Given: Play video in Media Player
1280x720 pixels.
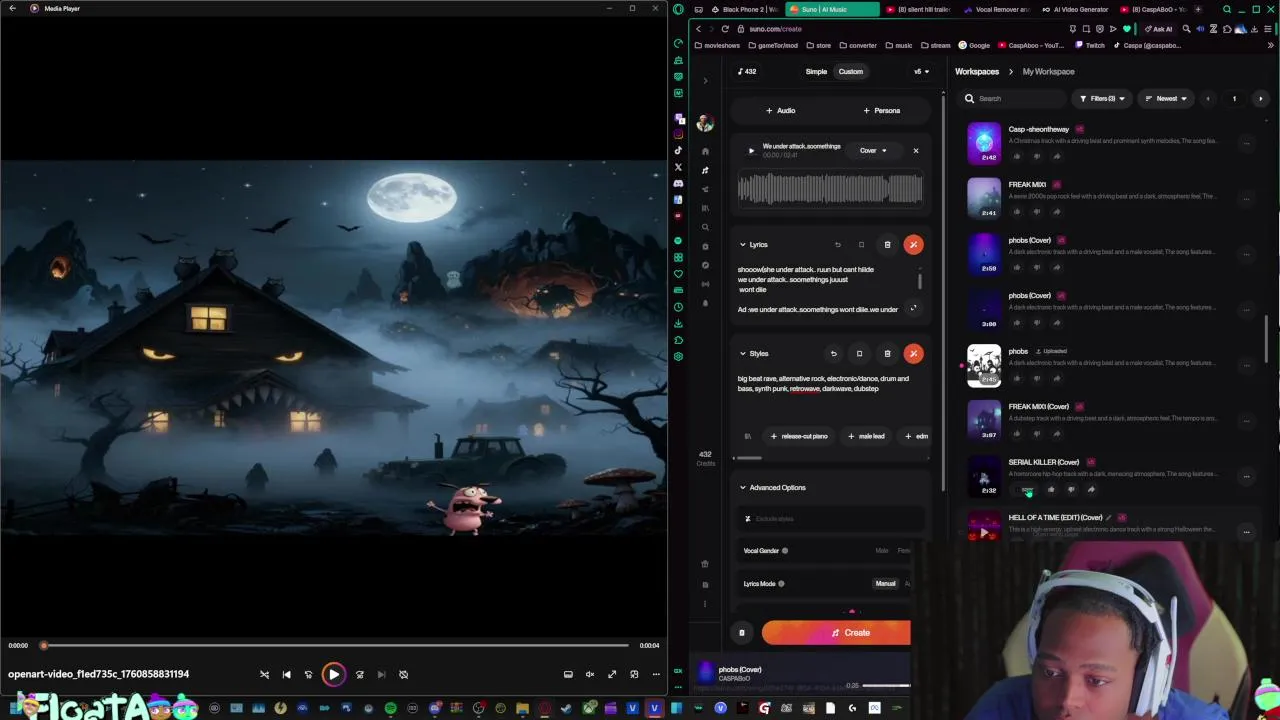Looking at the screenshot, I should 334,674.
